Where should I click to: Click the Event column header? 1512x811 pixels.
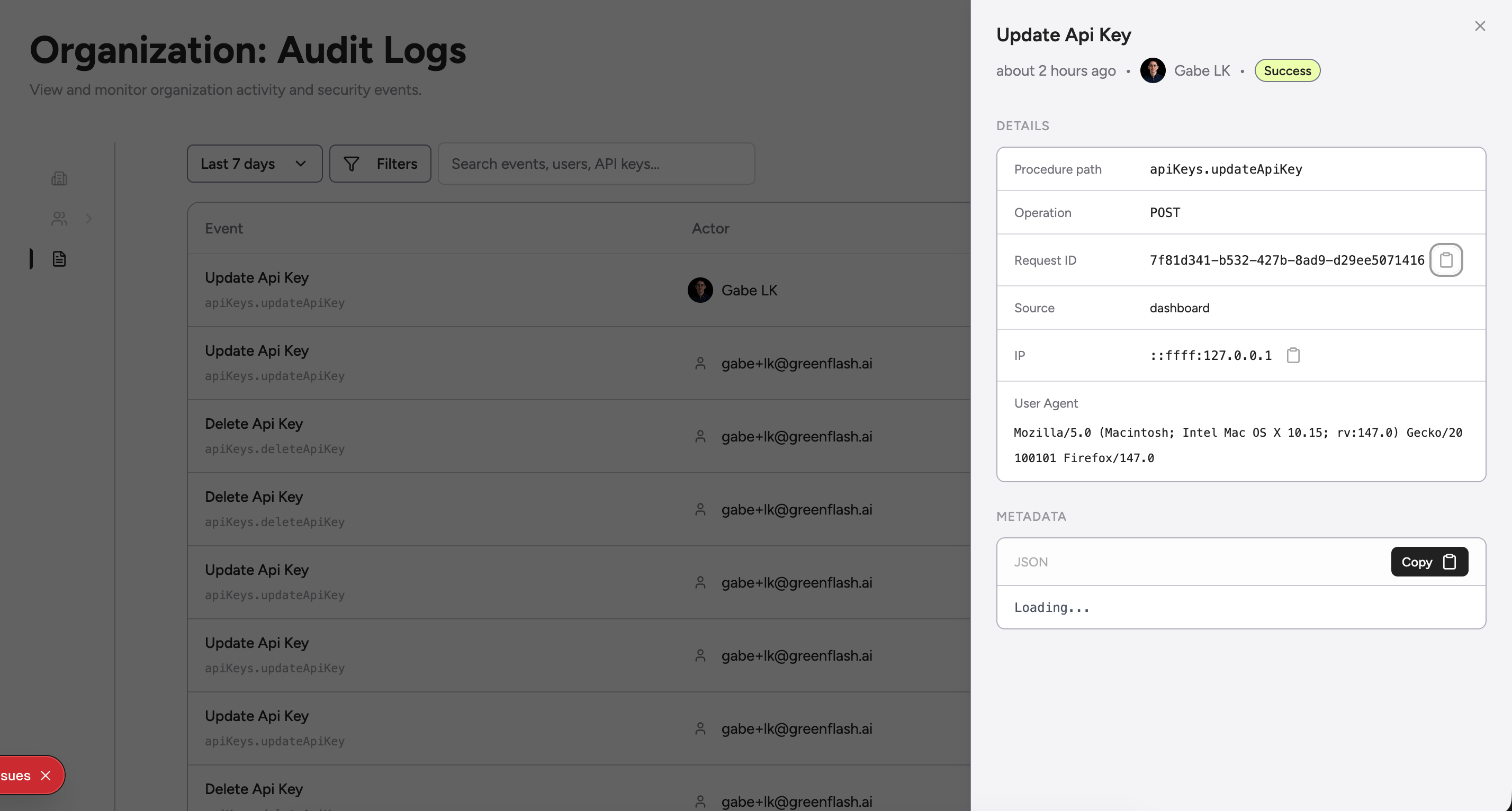tap(223, 228)
